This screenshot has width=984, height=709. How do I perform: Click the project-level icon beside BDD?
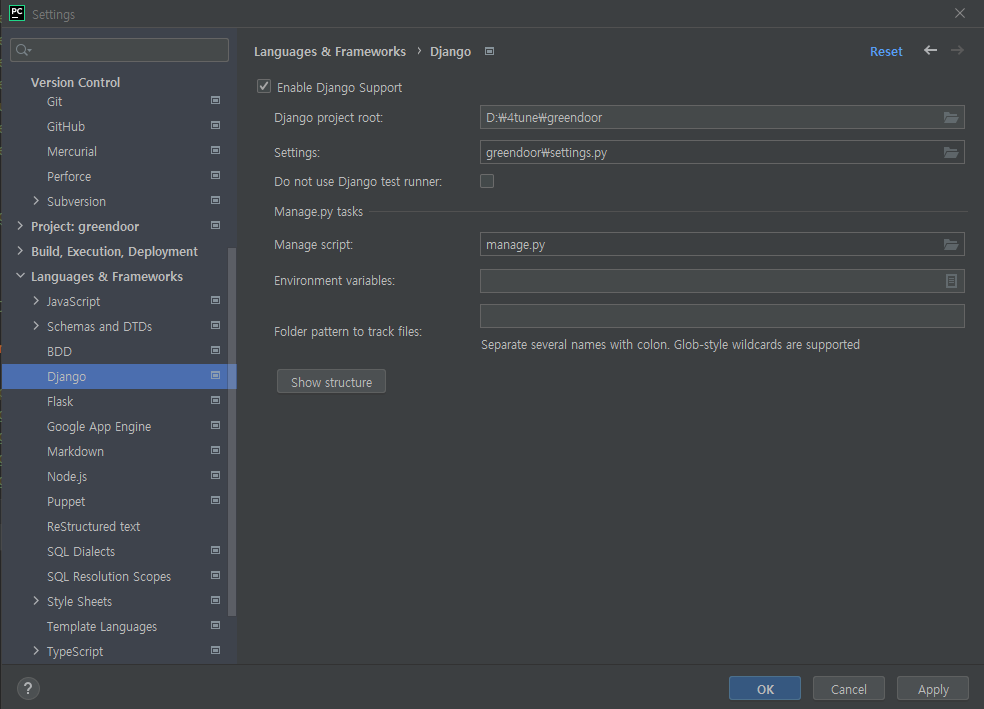click(215, 350)
